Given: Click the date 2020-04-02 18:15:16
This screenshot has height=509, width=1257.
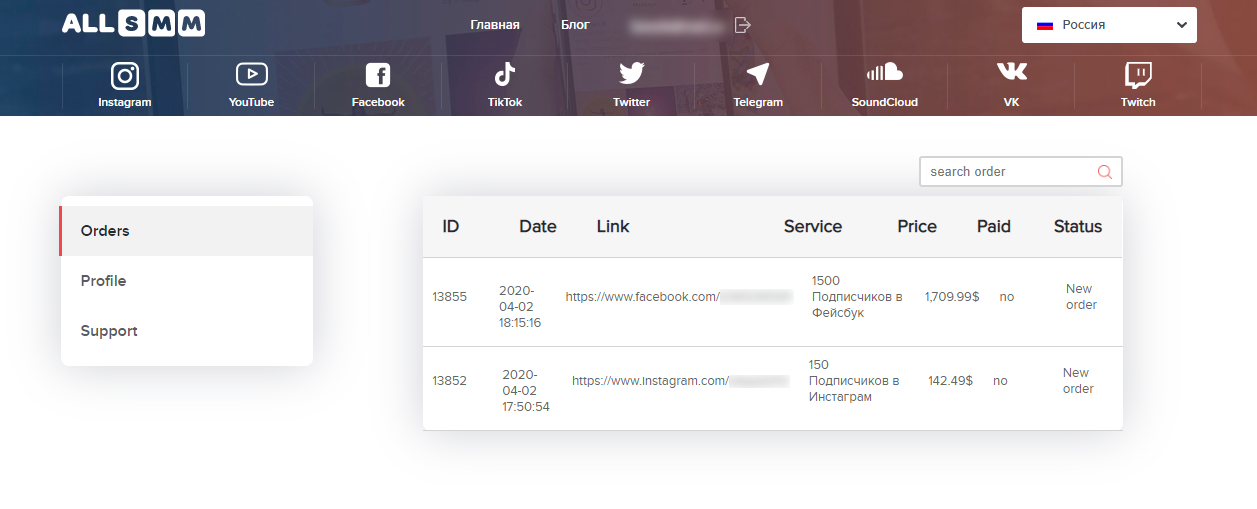Looking at the screenshot, I should coord(520,306).
